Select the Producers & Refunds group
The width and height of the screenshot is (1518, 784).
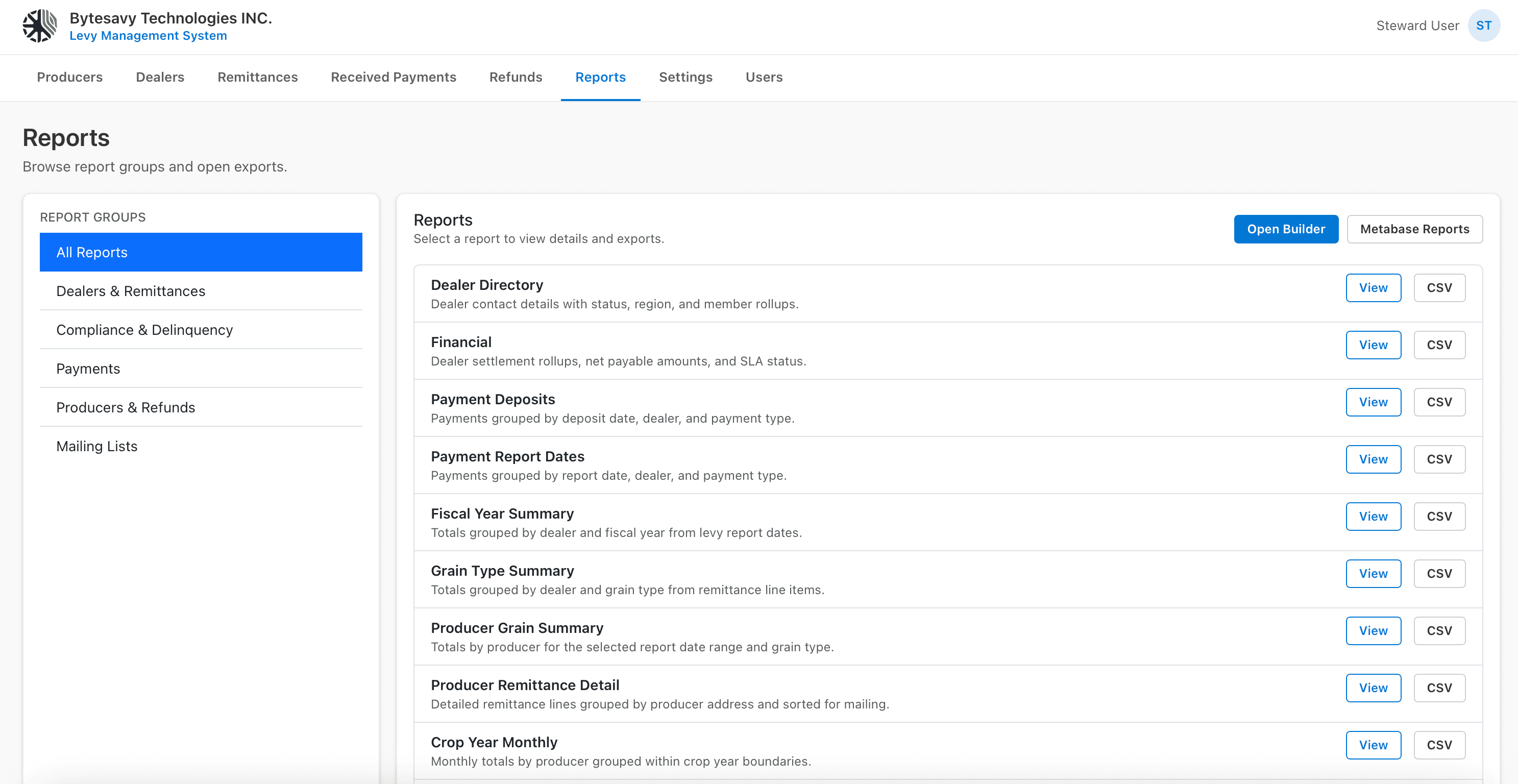(x=201, y=407)
